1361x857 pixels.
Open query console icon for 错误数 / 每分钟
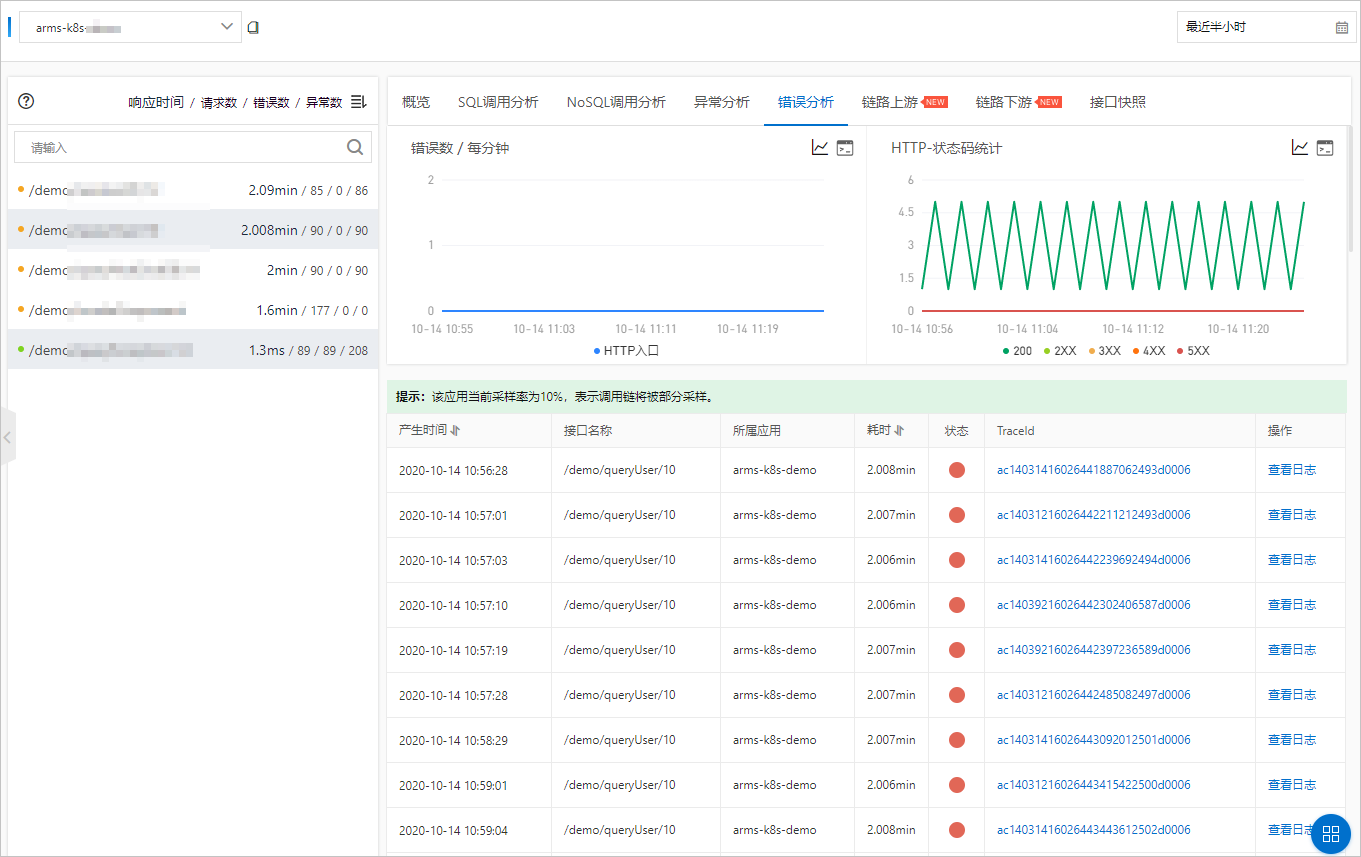pos(845,148)
